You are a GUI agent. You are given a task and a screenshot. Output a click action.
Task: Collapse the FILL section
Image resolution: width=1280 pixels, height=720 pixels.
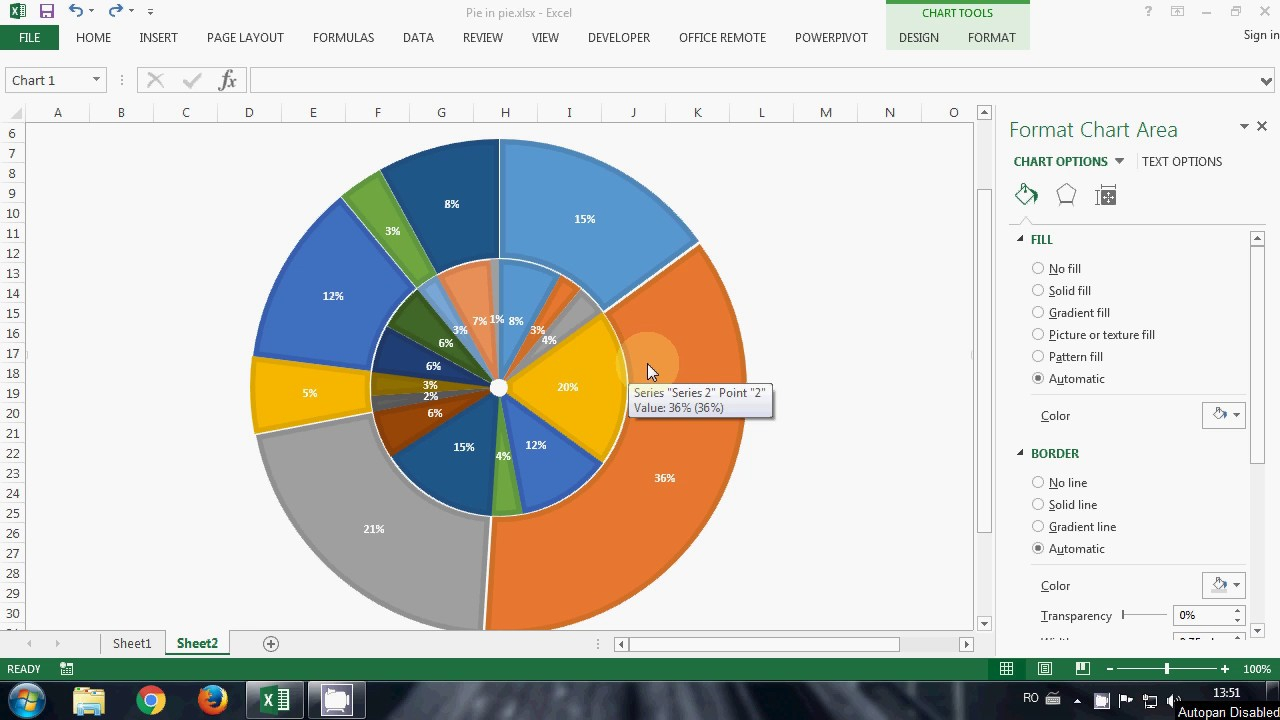click(x=1021, y=239)
